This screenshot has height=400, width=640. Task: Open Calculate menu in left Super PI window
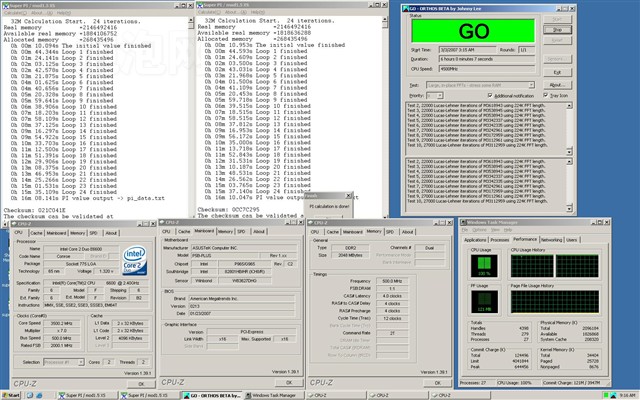pos(15,13)
